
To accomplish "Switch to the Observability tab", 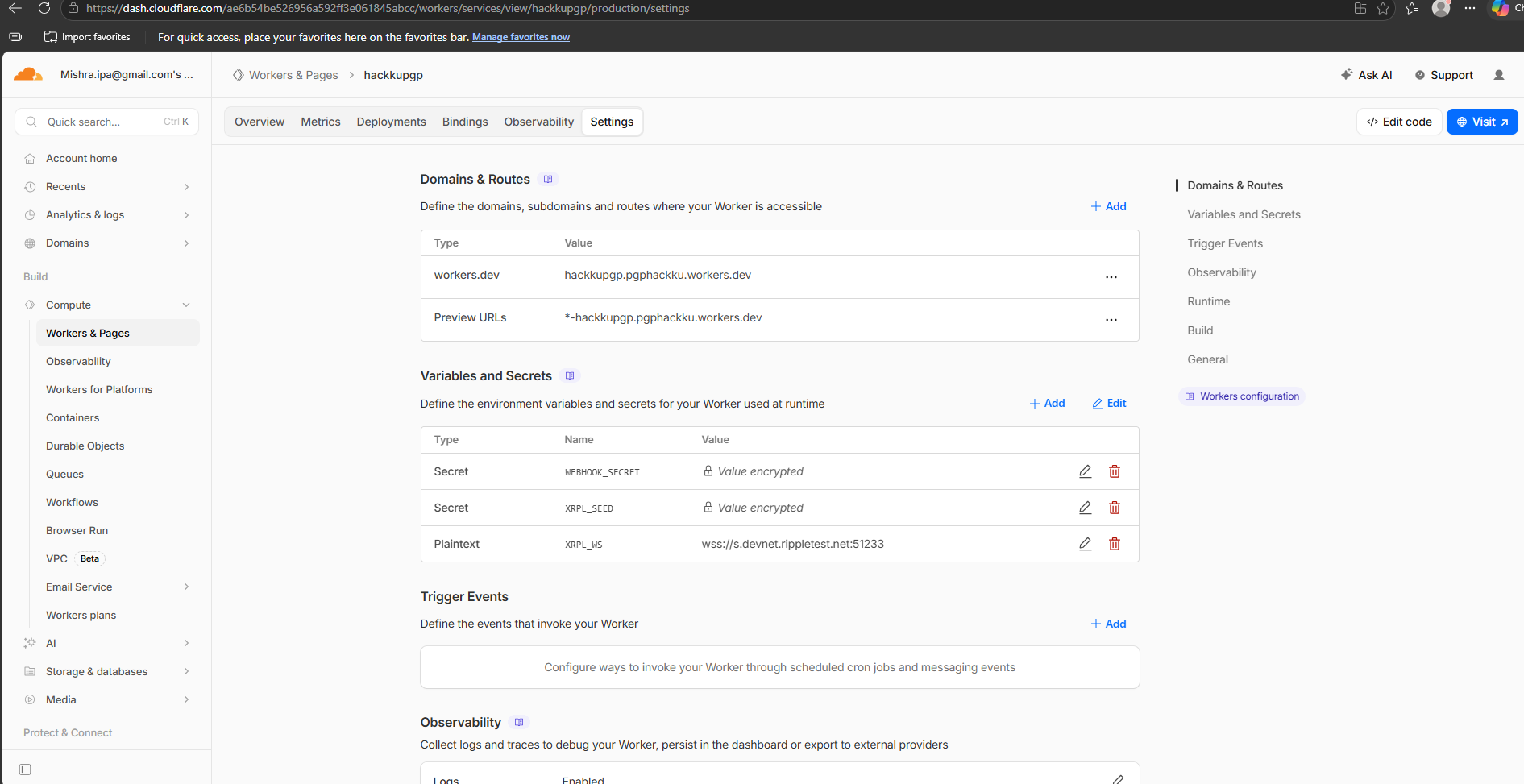I will (x=539, y=122).
